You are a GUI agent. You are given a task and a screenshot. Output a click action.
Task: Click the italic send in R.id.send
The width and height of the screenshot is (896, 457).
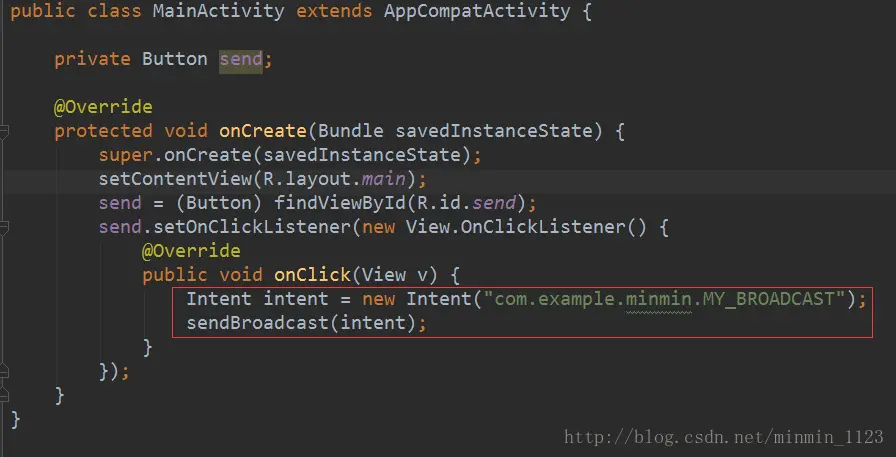click(x=494, y=203)
